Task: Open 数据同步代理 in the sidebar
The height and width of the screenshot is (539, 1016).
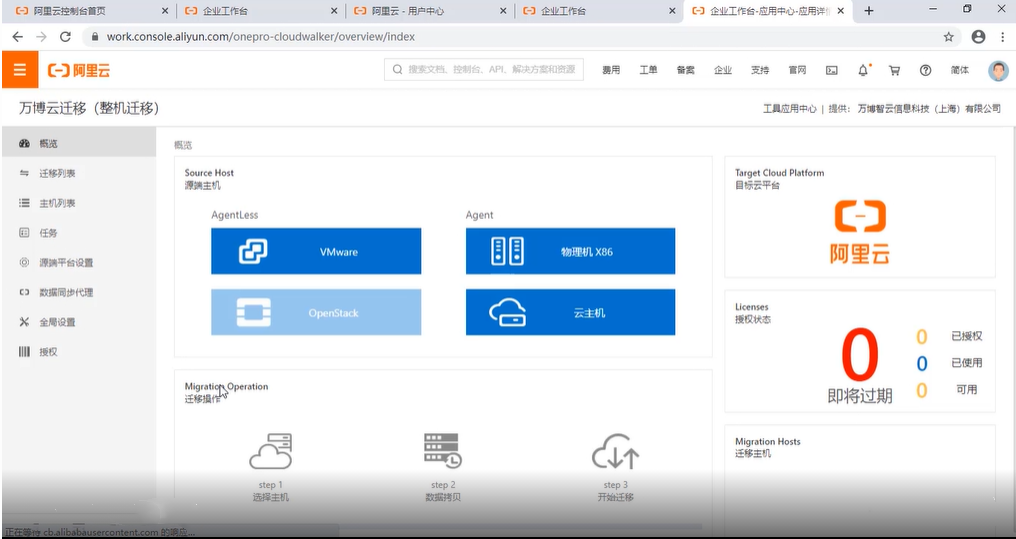Action: tap(78, 293)
